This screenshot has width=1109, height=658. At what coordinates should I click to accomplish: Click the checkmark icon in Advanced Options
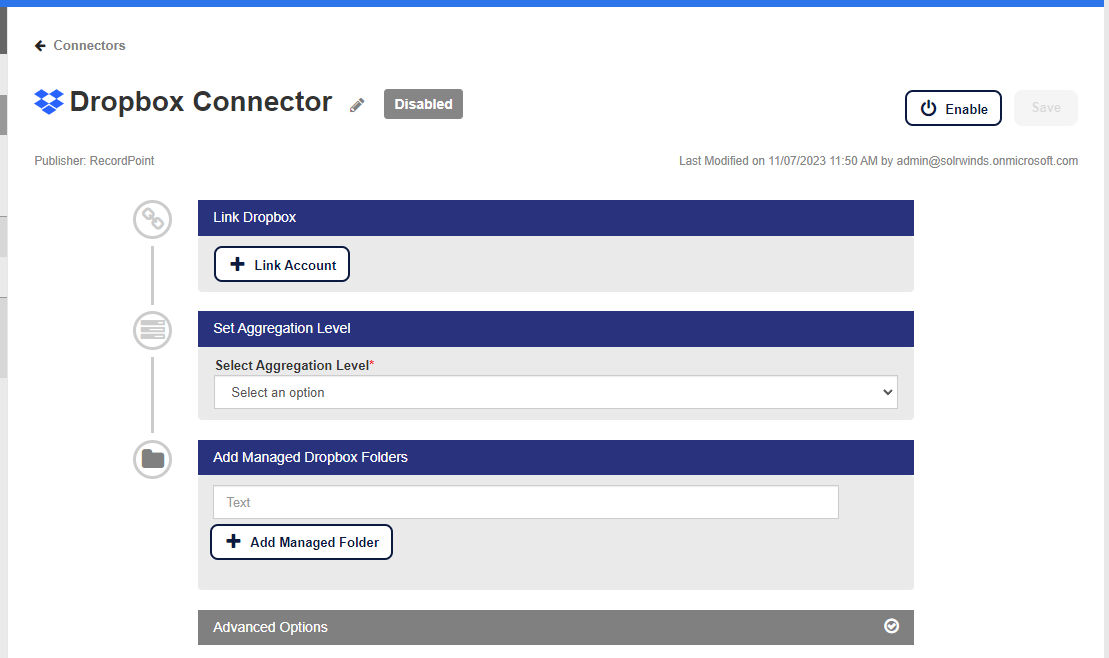coord(891,626)
